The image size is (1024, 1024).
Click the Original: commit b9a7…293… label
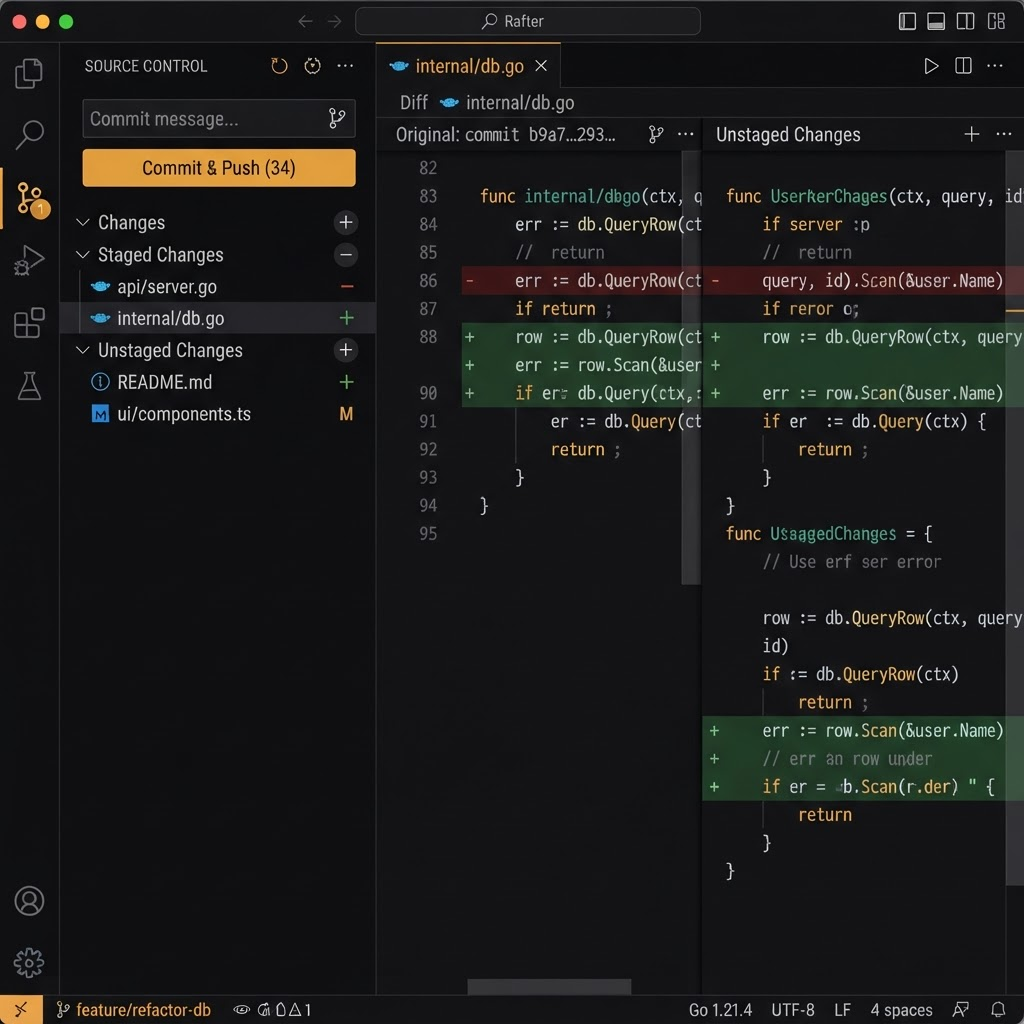point(505,135)
